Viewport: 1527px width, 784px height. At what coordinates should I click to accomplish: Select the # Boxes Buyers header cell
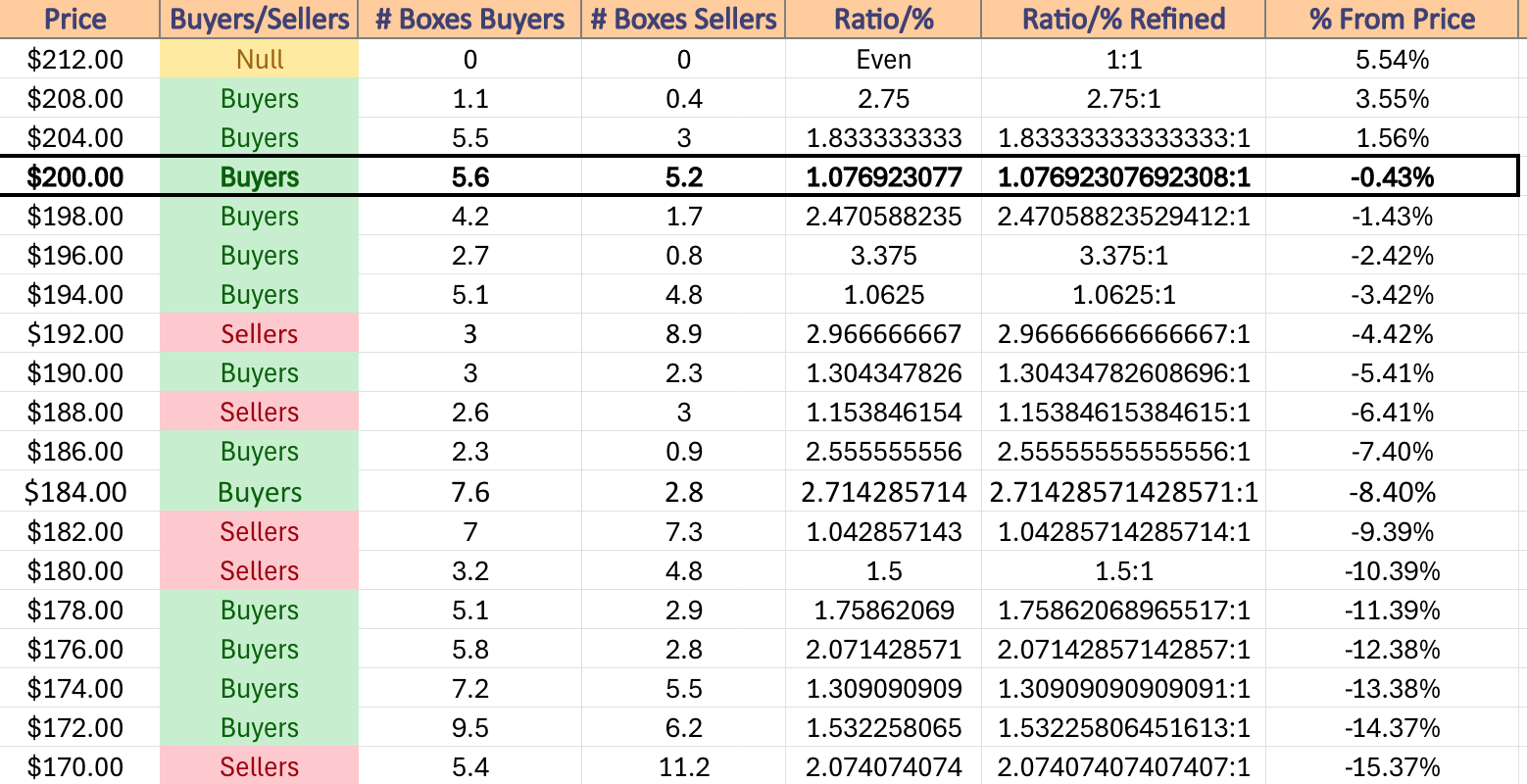coord(469,20)
